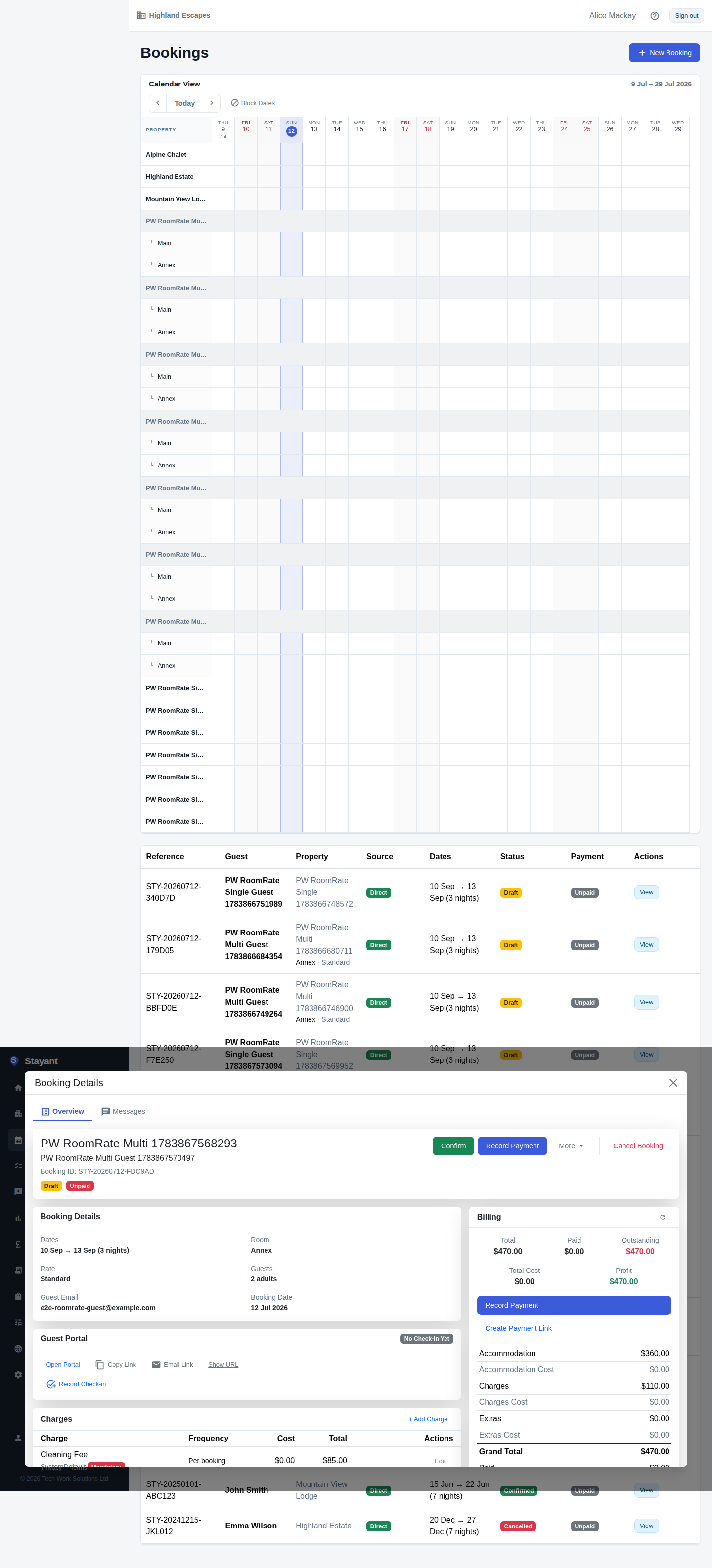Viewport: 712px width, 1568px height.
Task: Select the Alpine Chalet cell for Mon 13
Action: (314, 155)
